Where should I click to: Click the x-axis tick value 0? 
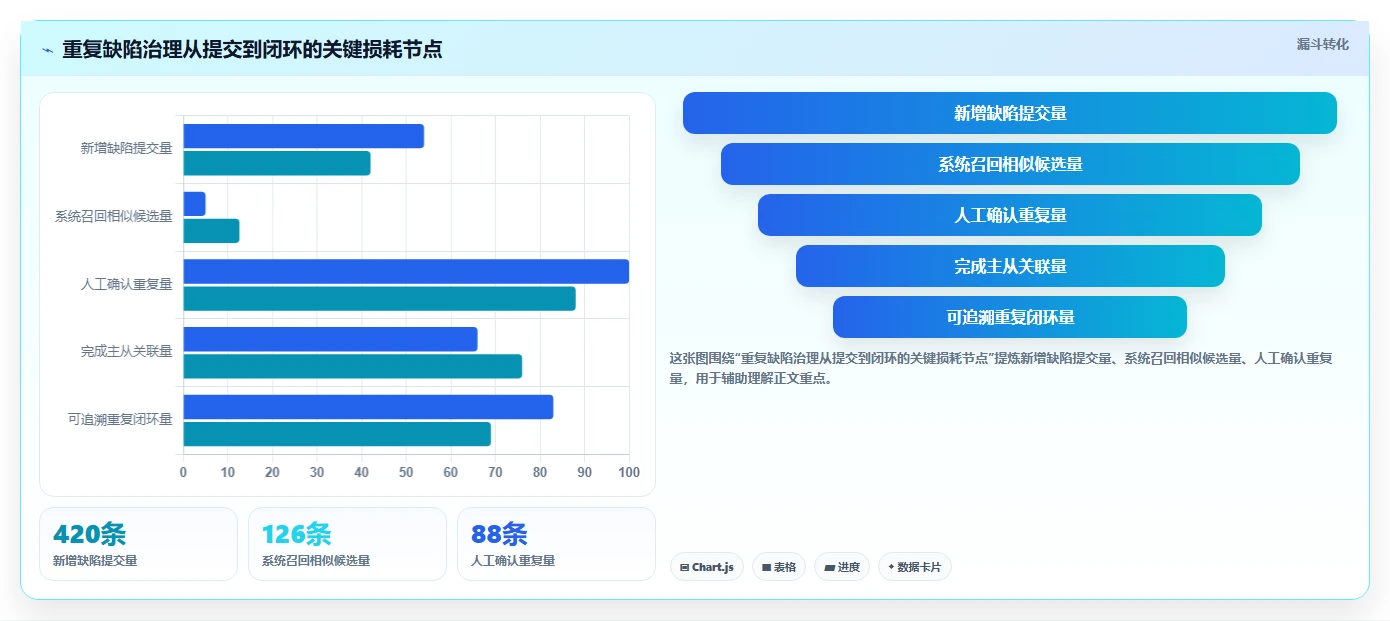183,472
